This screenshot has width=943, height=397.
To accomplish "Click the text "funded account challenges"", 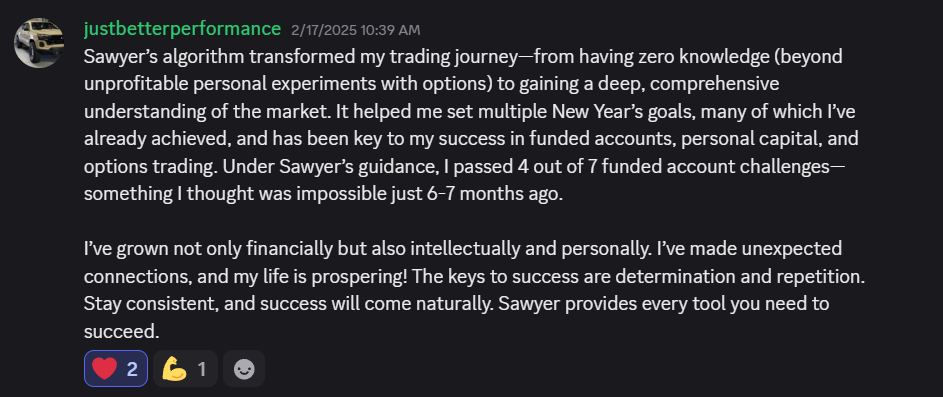I will [x=714, y=167].
